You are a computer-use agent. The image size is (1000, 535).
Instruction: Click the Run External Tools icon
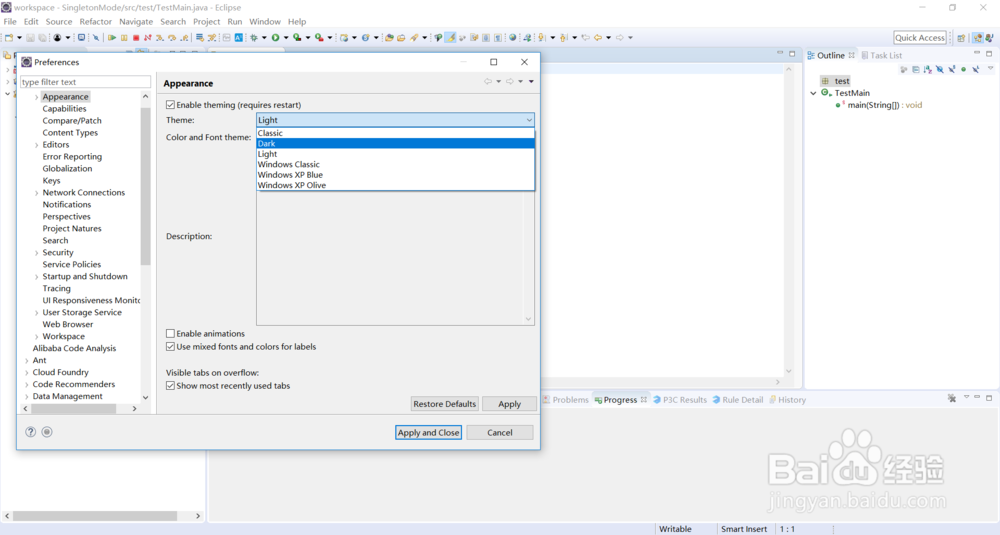[x=319, y=38]
